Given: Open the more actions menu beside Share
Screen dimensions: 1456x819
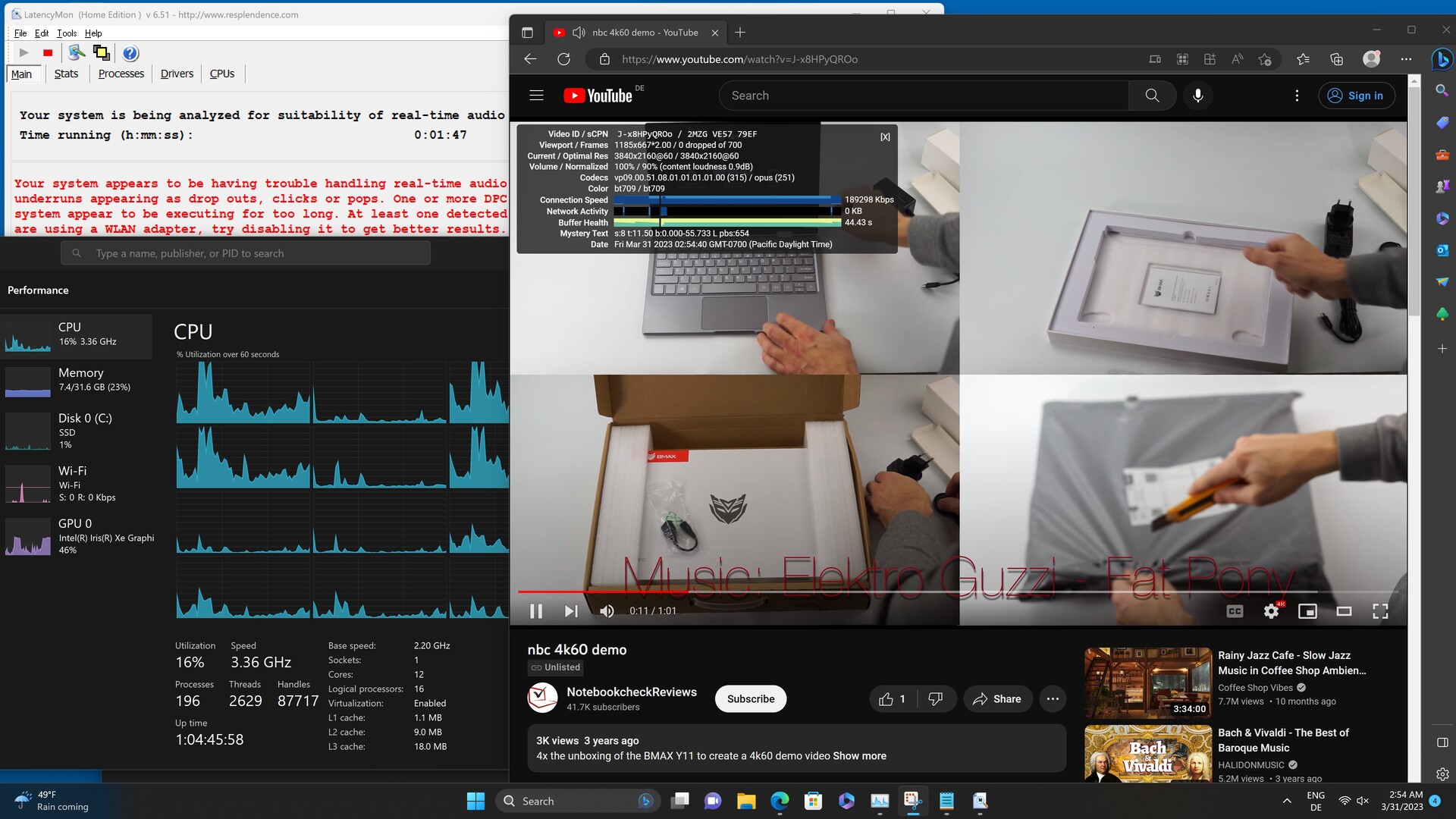Looking at the screenshot, I should pos(1053,699).
